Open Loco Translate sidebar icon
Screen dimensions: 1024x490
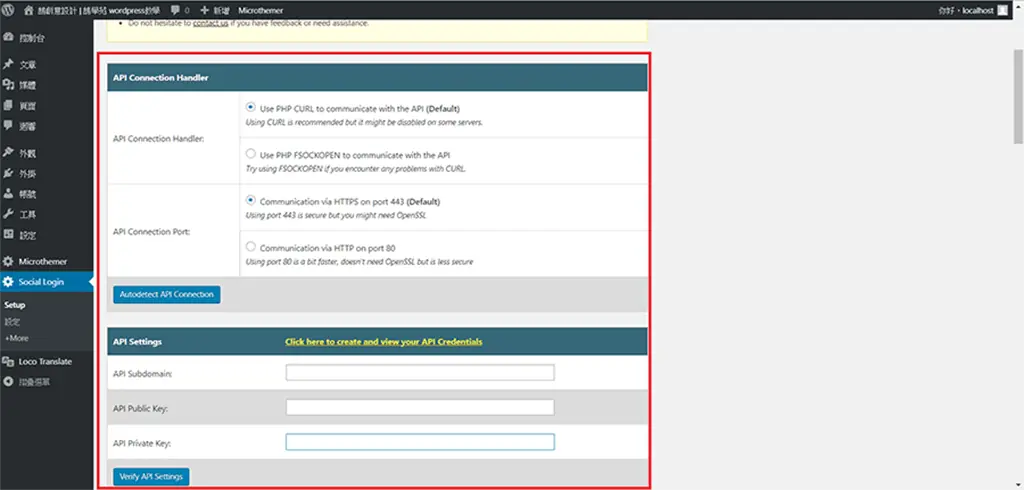(8, 361)
